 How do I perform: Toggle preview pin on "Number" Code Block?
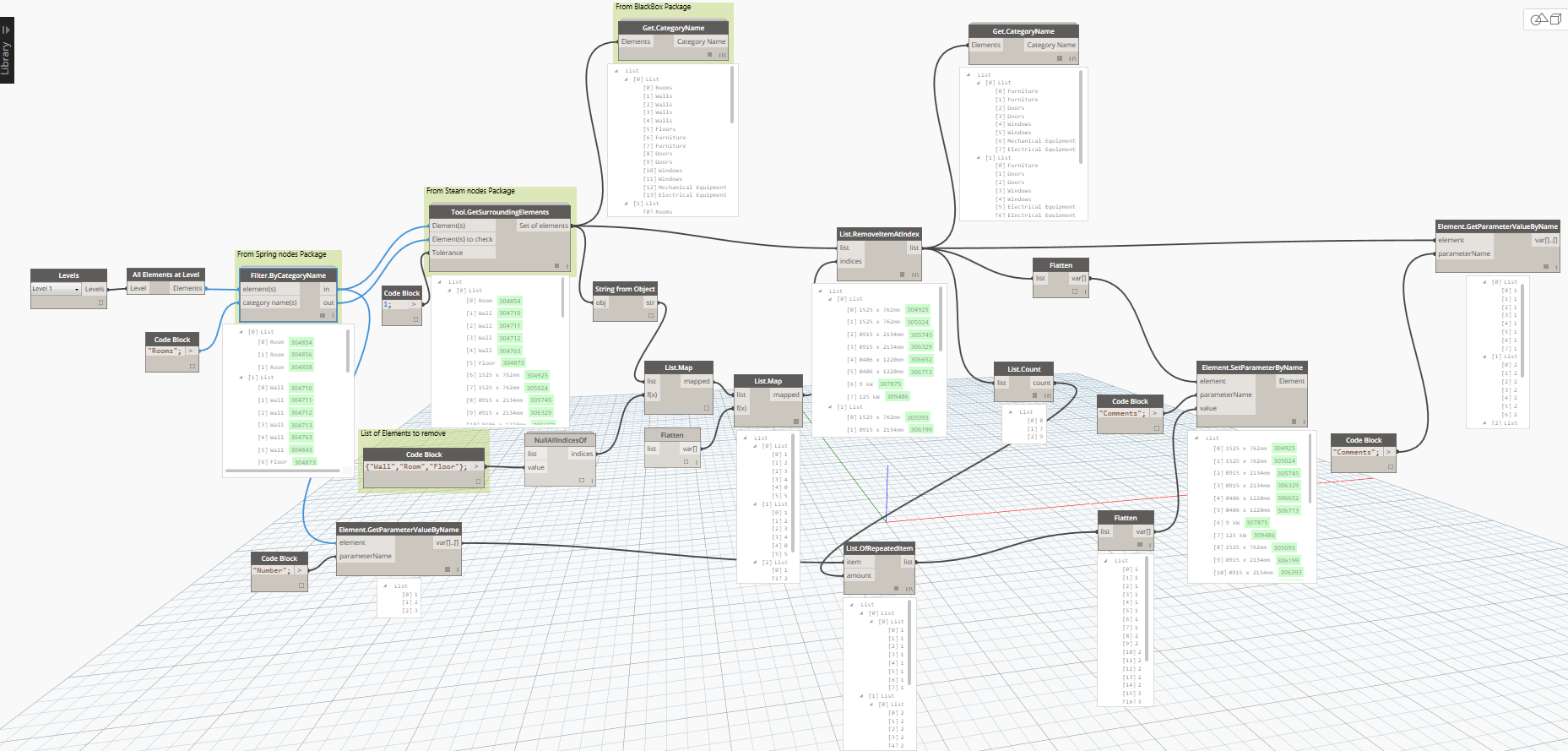tap(301, 585)
